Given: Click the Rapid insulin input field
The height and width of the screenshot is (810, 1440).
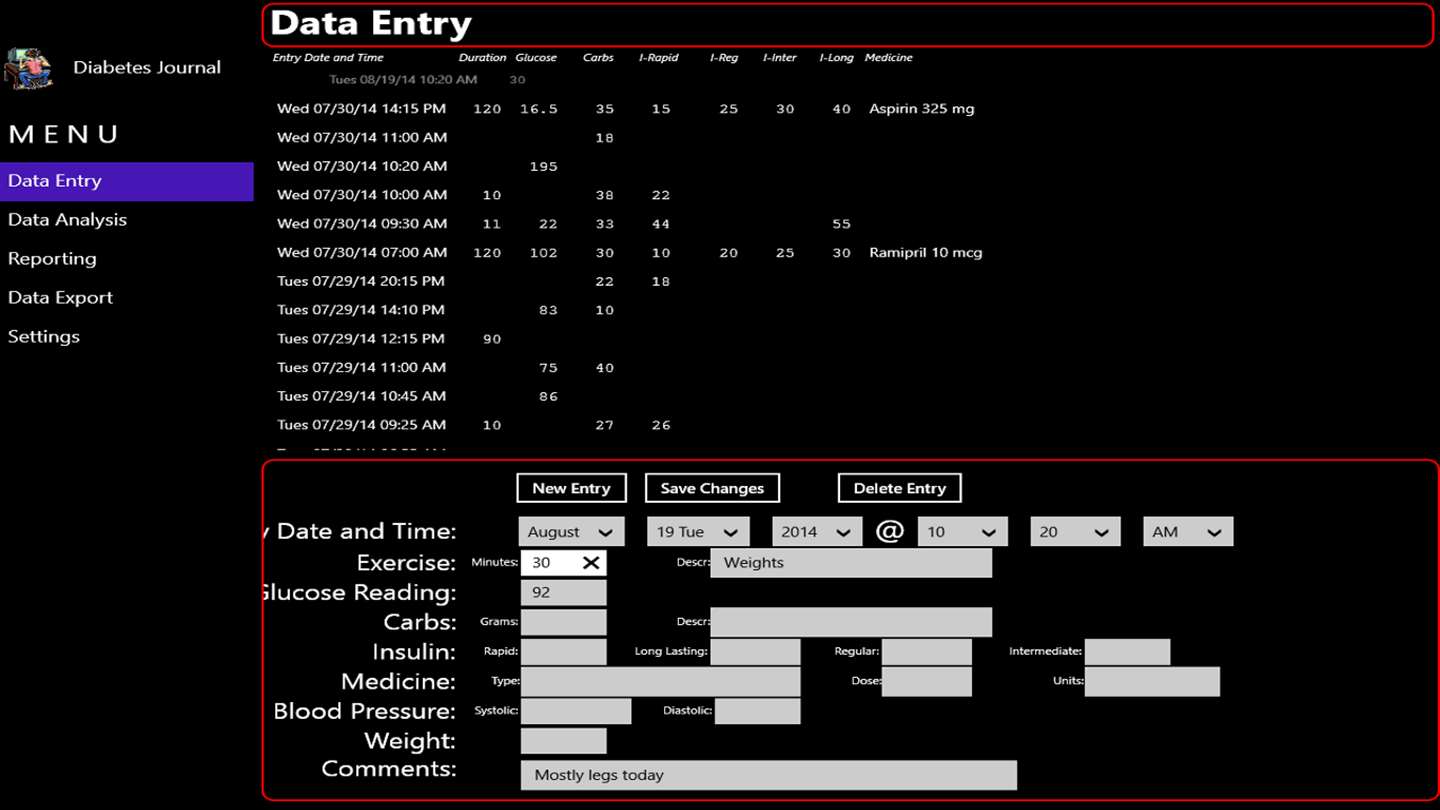Looking at the screenshot, I should click(563, 652).
